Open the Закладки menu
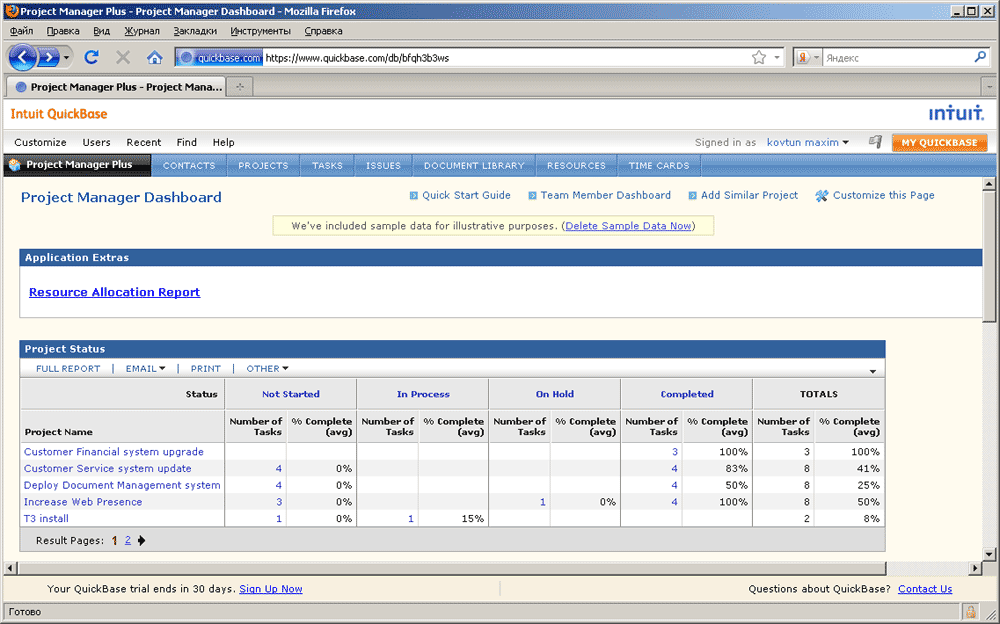The height and width of the screenshot is (624, 1000). click(195, 31)
